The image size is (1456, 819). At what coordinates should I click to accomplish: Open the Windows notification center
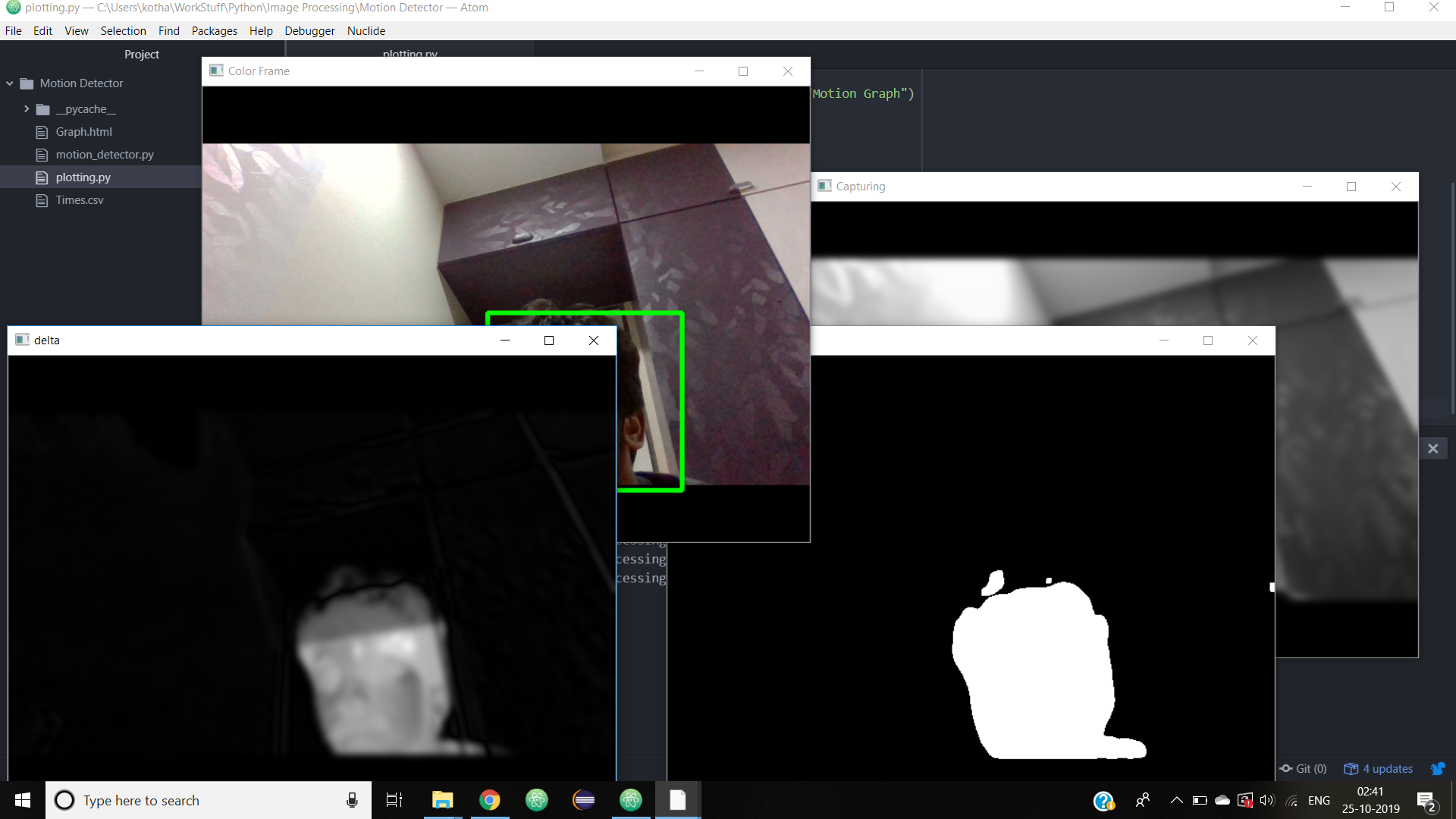(1426, 801)
